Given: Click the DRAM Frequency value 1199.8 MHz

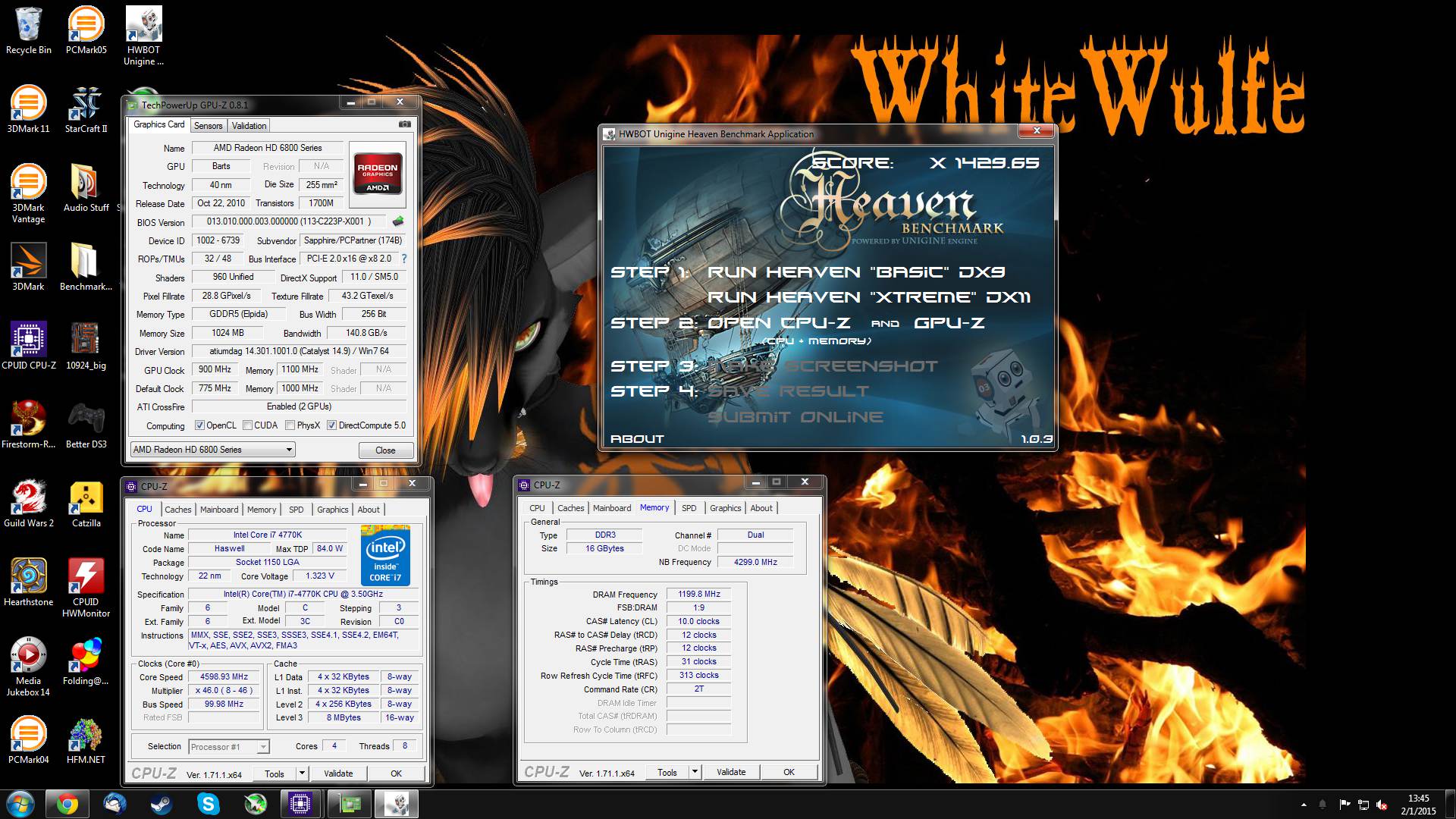Looking at the screenshot, I should point(698,595).
